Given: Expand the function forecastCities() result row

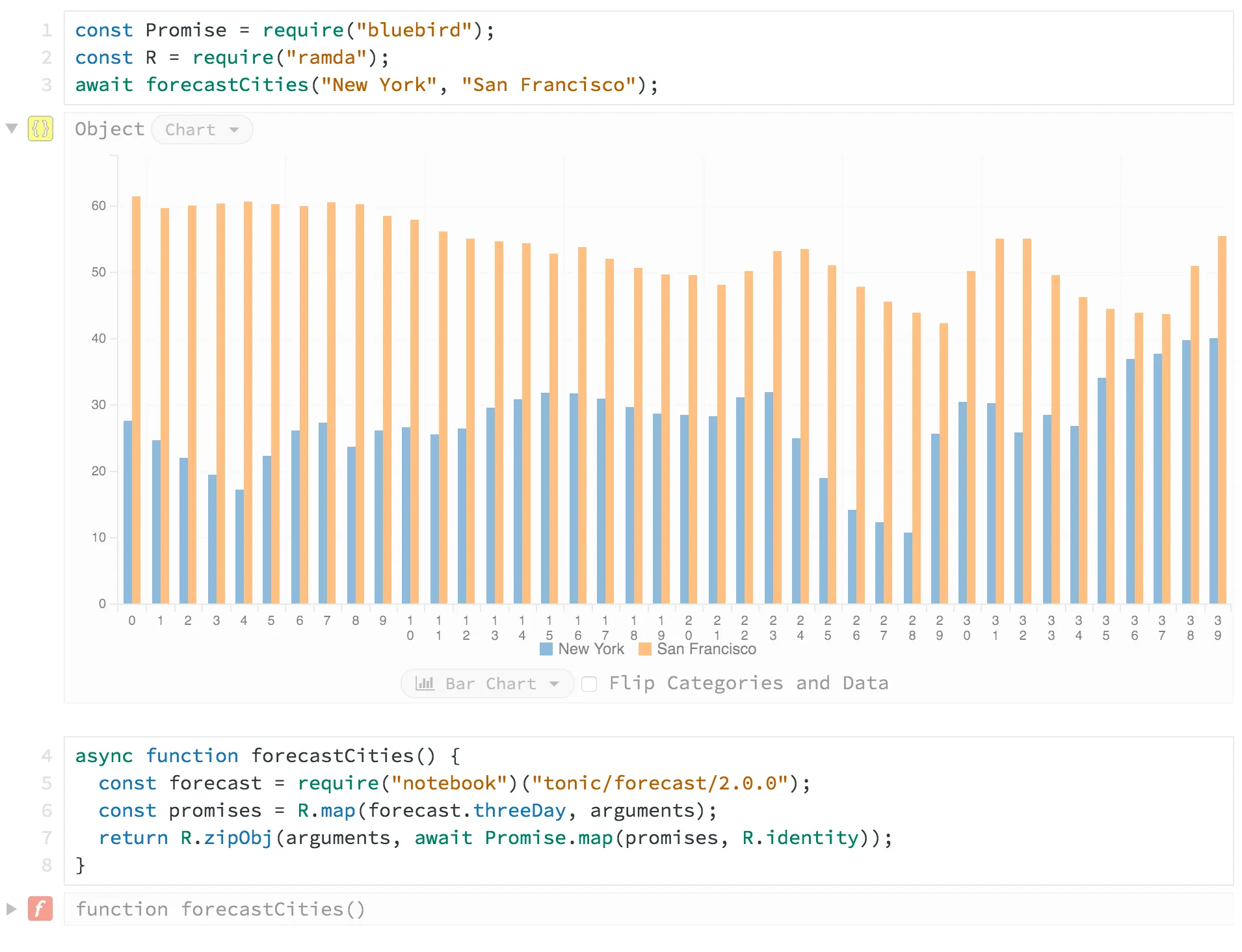Looking at the screenshot, I should (11, 908).
